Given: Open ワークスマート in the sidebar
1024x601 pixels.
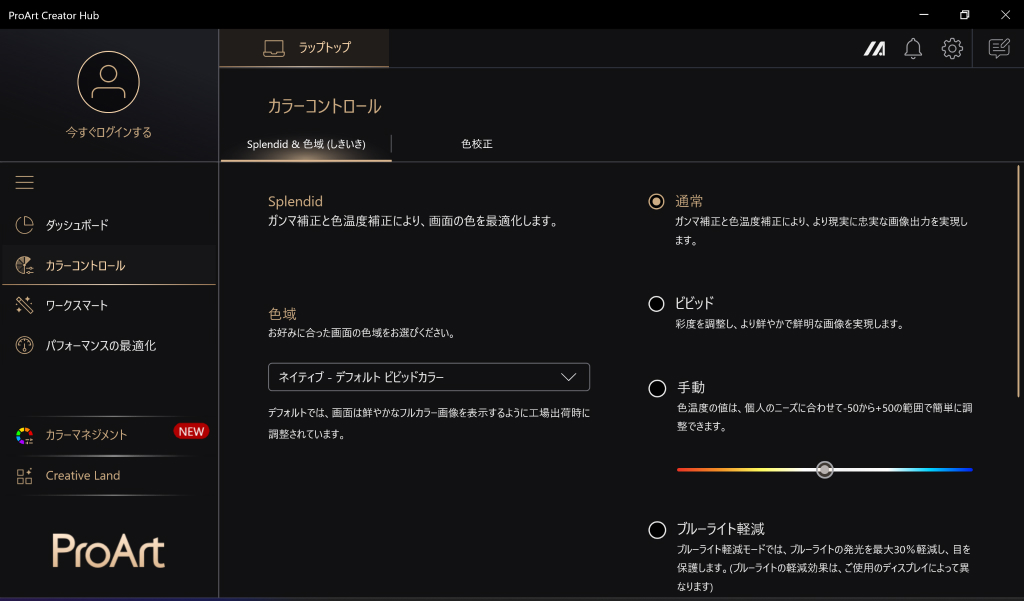Looking at the screenshot, I should (x=109, y=305).
